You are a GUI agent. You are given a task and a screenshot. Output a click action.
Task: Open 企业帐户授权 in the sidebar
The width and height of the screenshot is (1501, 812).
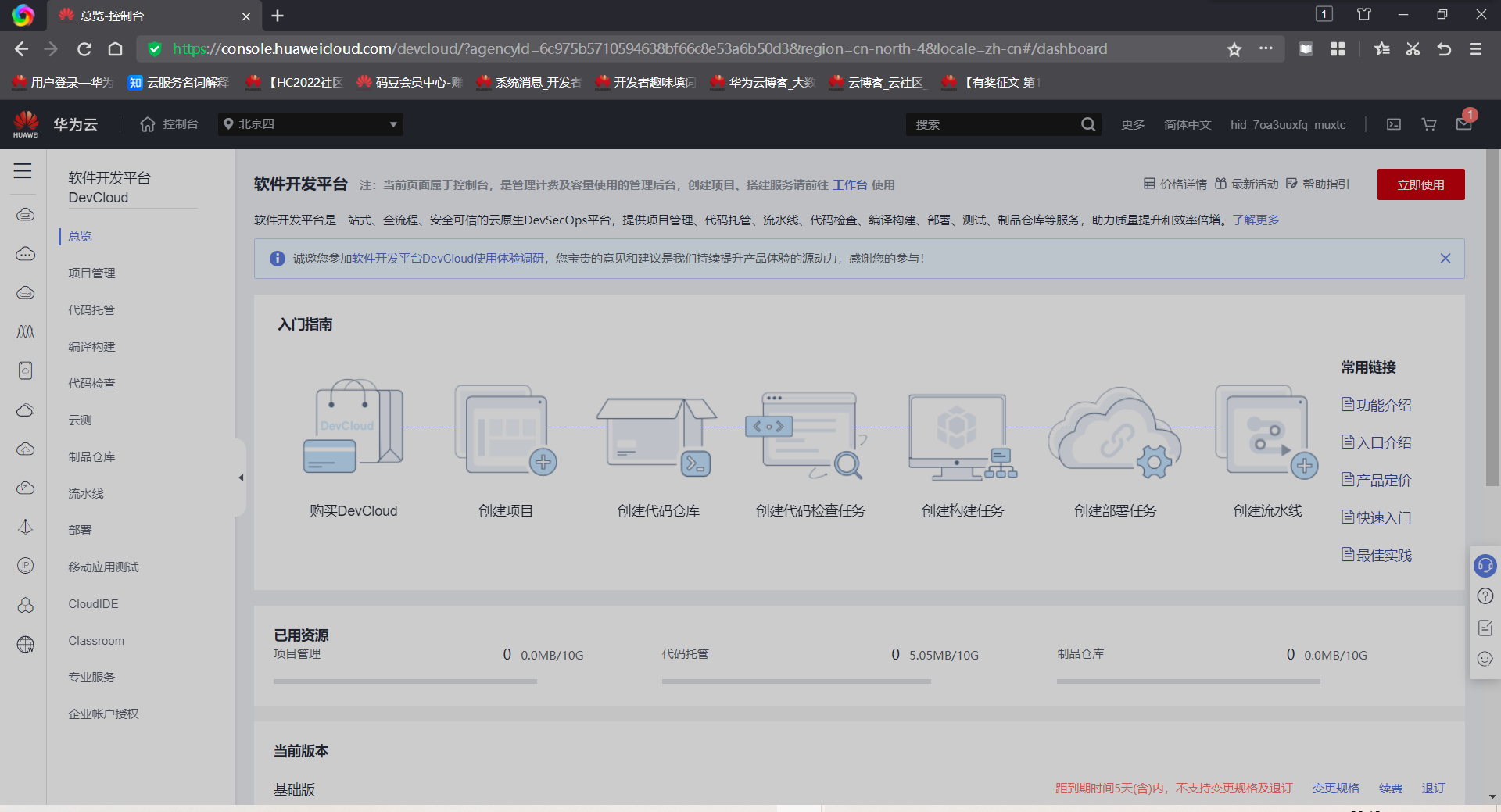103,714
